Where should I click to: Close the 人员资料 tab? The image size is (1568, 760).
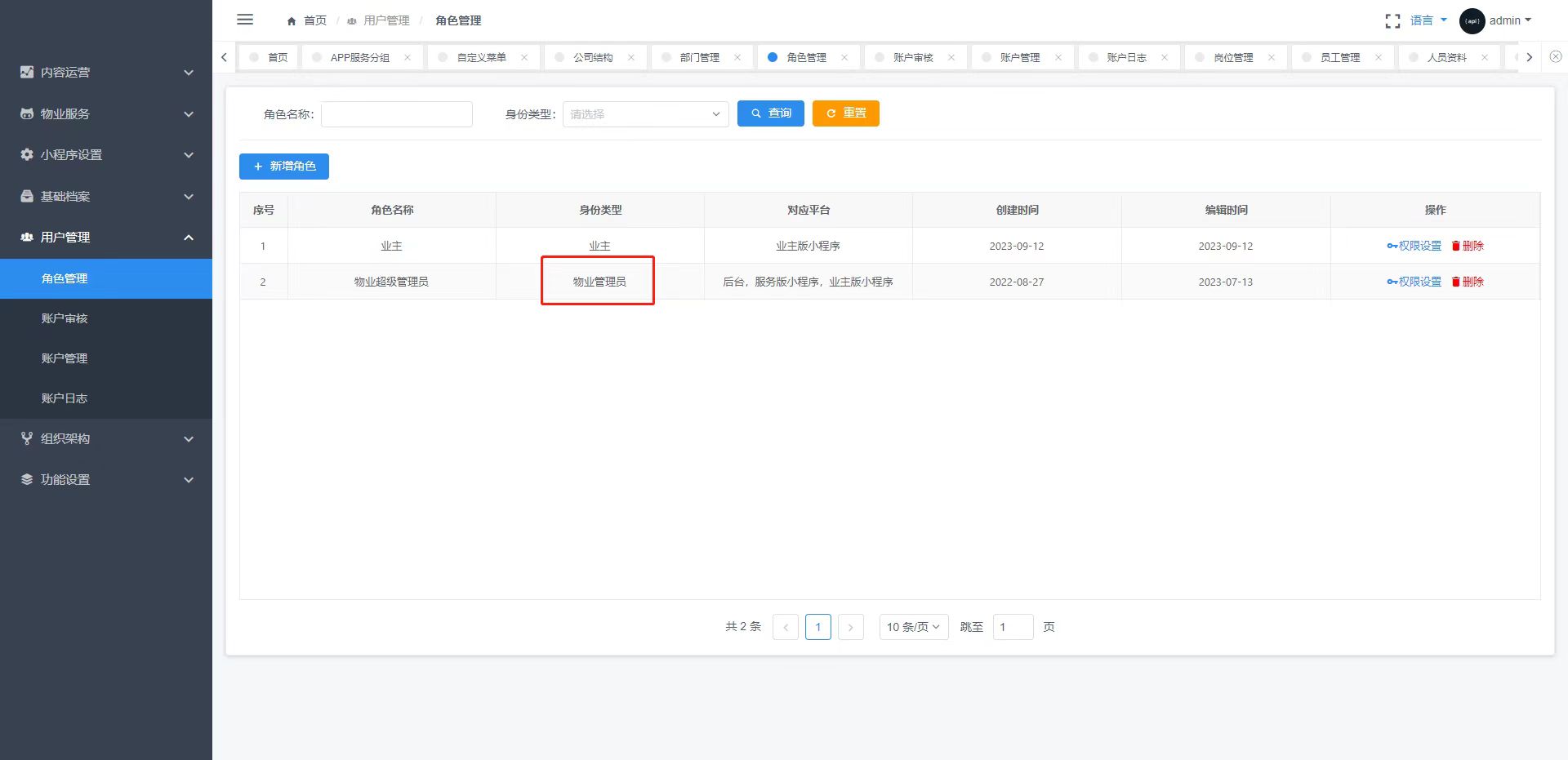1485,57
